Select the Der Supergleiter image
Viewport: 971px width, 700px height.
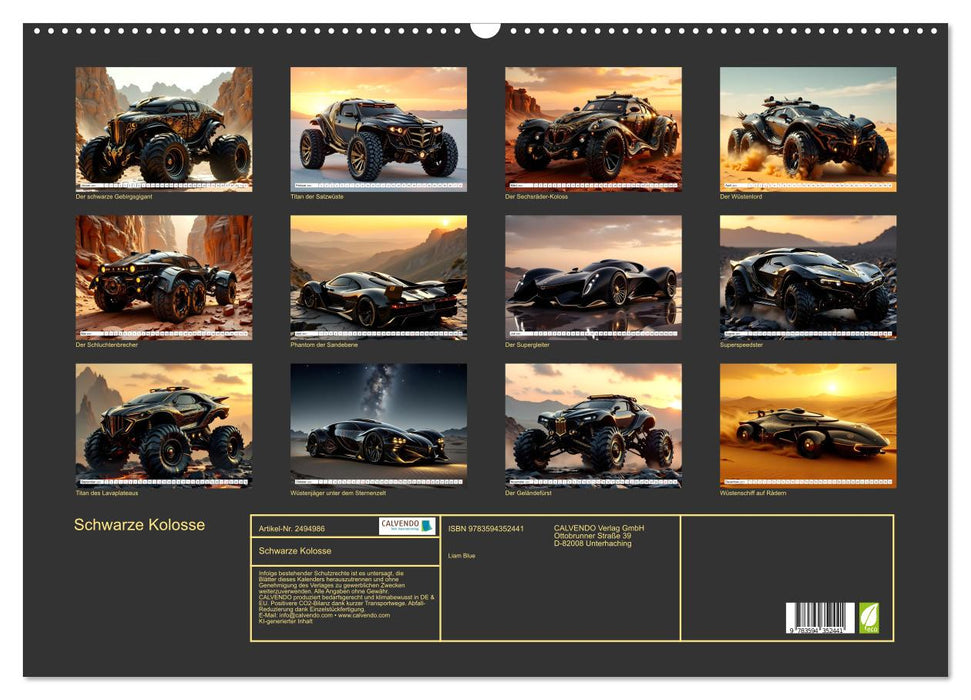(593, 278)
